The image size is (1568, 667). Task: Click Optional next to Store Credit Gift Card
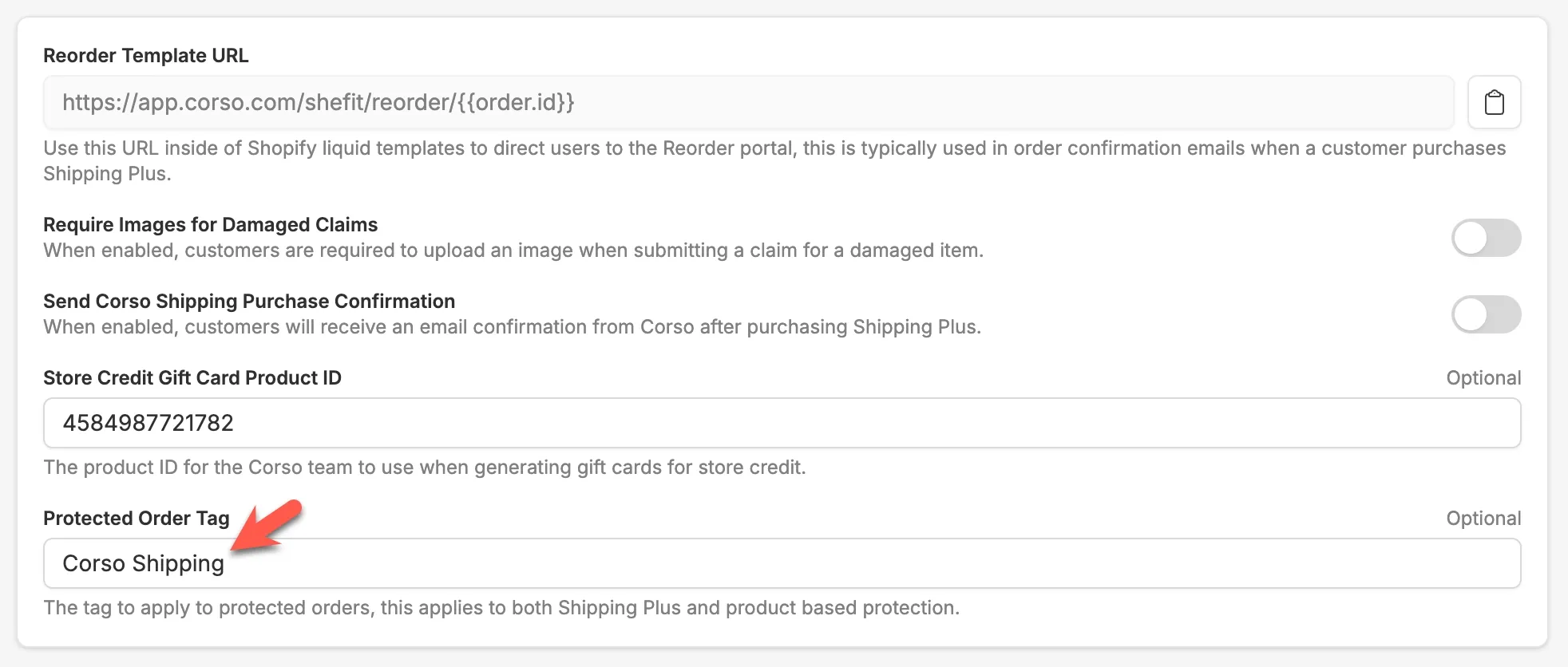click(x=1483, y=377)
